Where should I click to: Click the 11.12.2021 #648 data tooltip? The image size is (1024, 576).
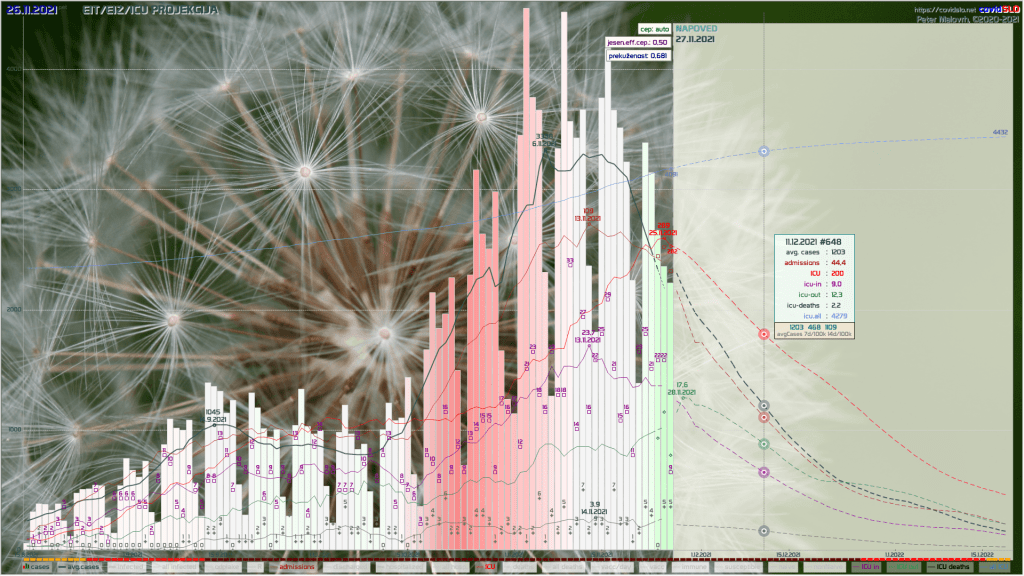point(817,242)
